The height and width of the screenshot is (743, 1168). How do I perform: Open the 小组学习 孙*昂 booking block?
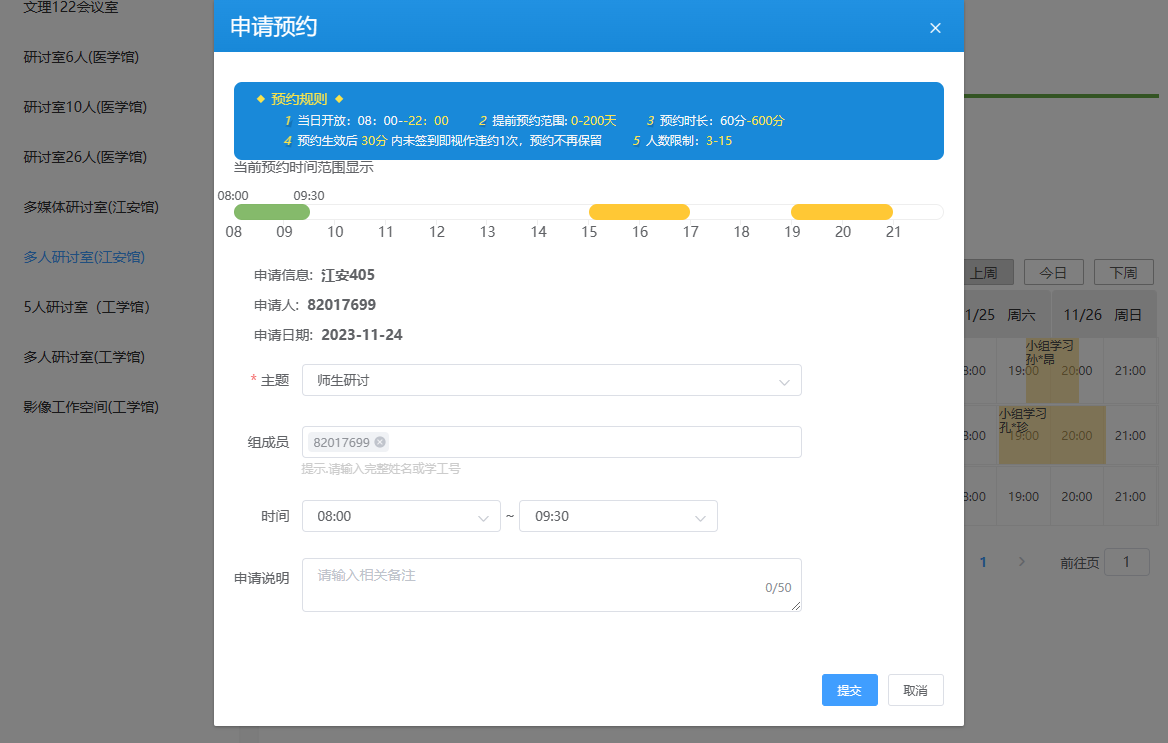pyautogui.click(x=1052, y=370)
